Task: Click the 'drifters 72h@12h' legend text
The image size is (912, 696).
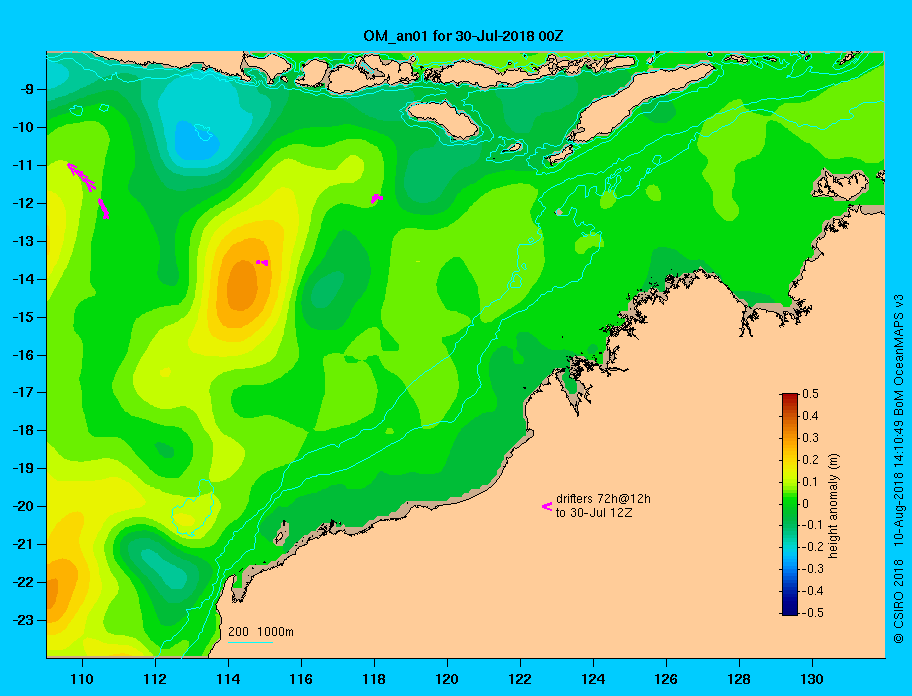Action: 603,499
